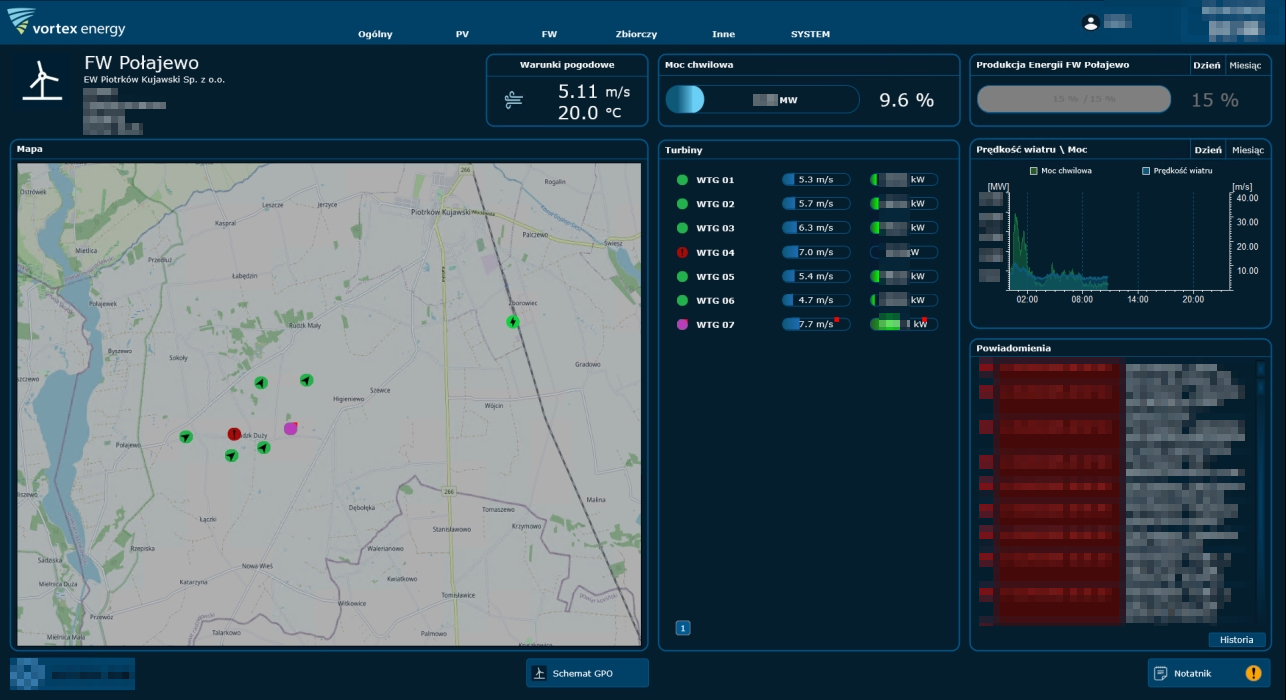Click the Moc chwilowa power progress bar
Image resolution: width=1286 pixels, height=700 pixels.
(762, 99)
